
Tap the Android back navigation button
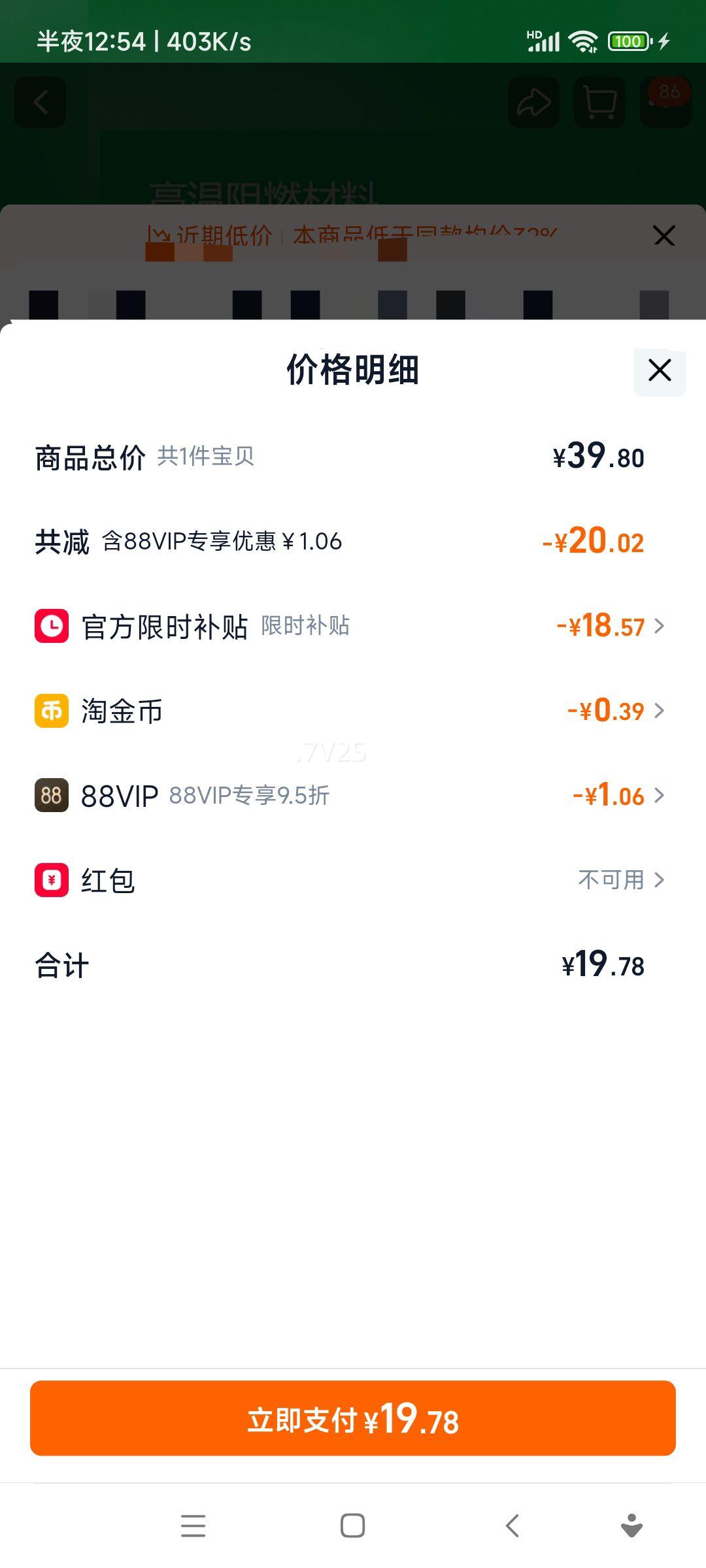pyautogui.click(x=513, y=1526)
